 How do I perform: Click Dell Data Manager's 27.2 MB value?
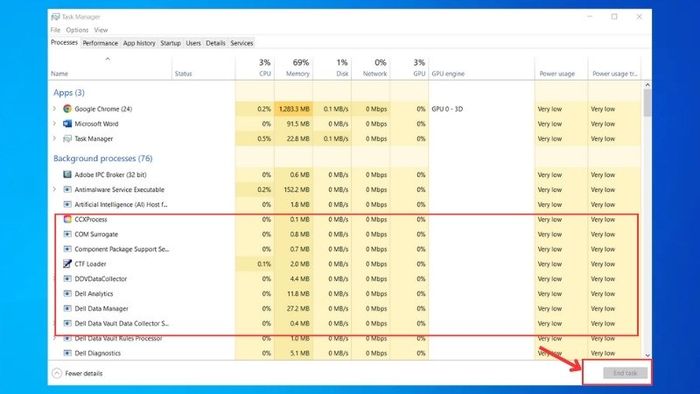point(299,309)
